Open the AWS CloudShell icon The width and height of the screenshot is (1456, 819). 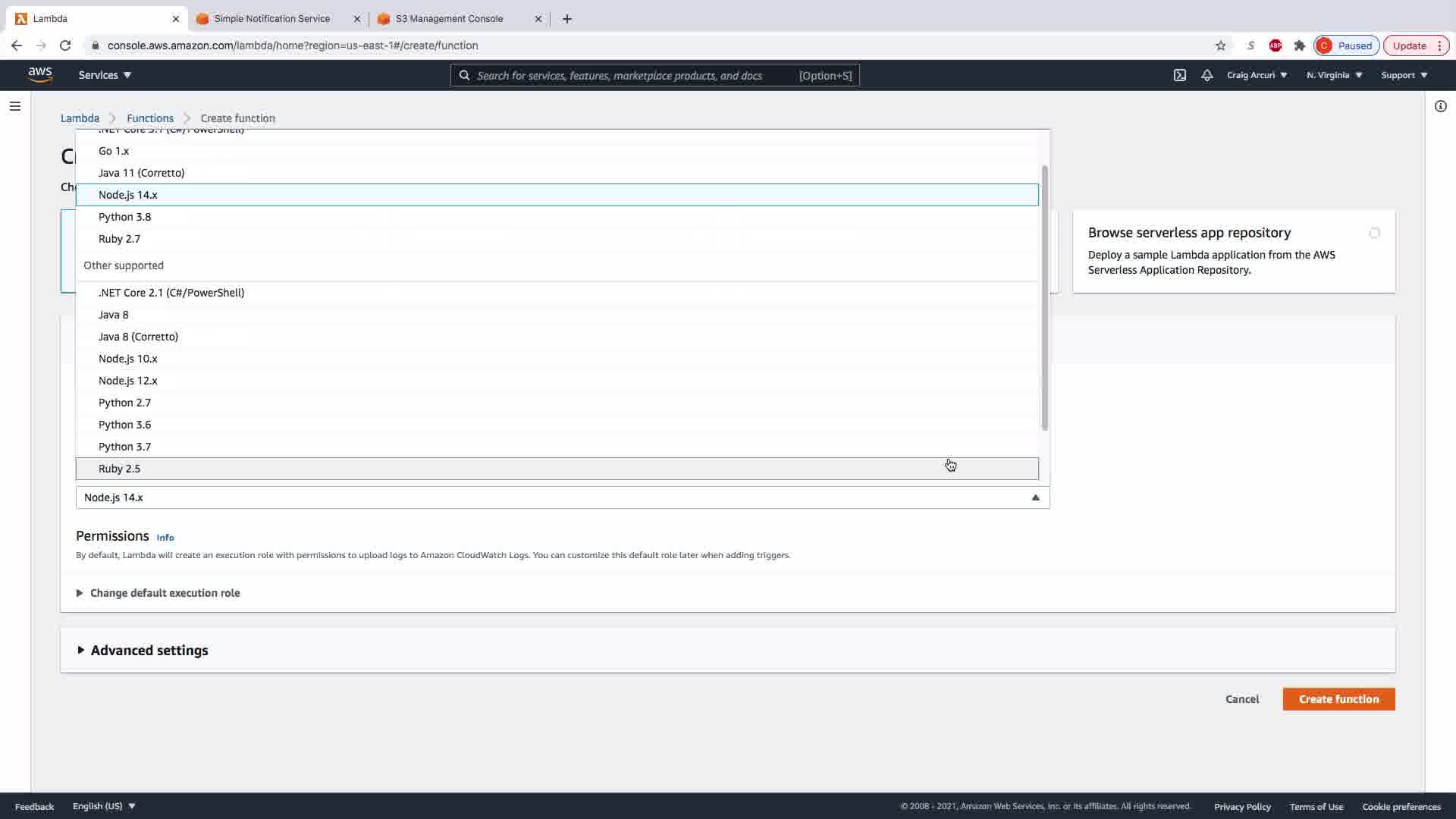(x=1179, y=75)
